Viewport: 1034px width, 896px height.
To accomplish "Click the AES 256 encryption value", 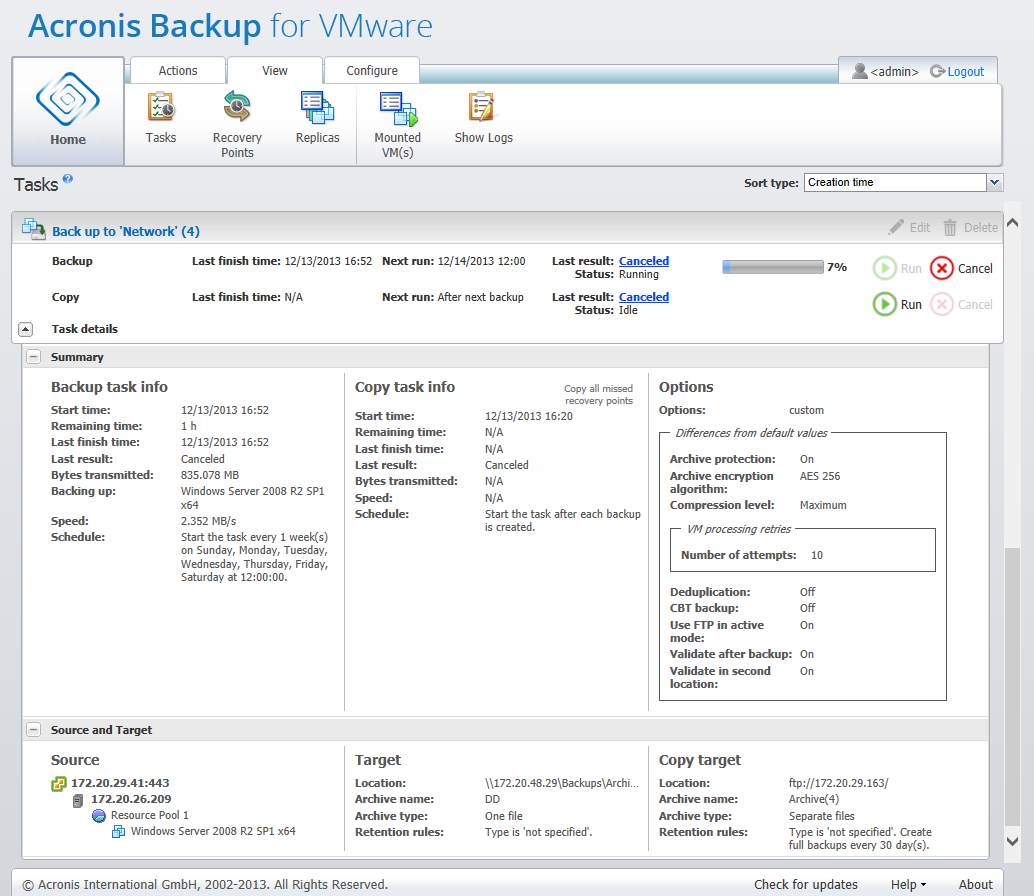I will pos(820,476).
